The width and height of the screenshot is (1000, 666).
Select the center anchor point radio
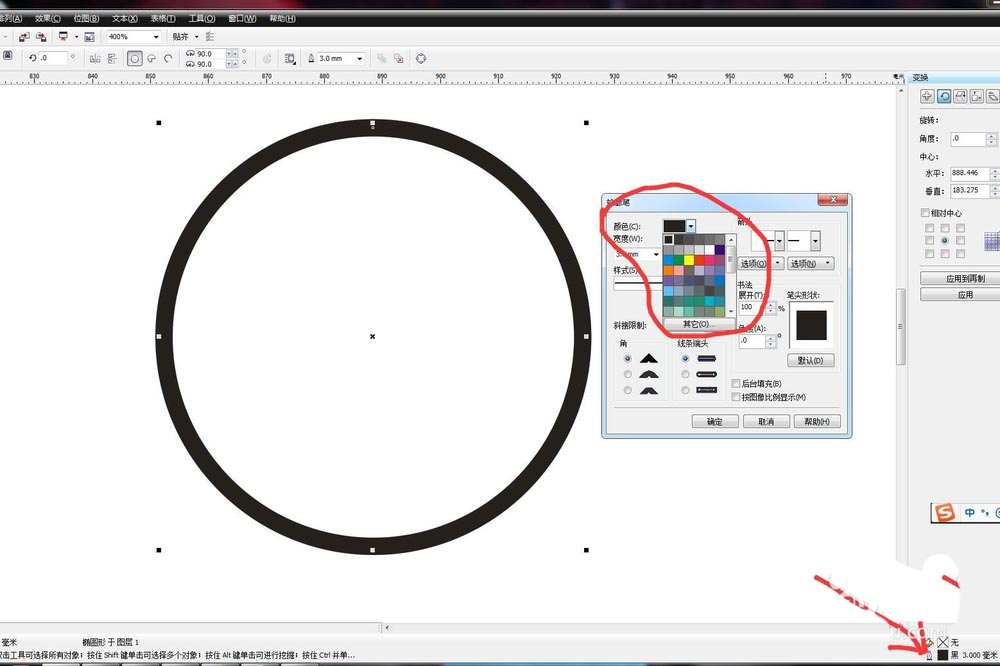[x=945, y=240]
